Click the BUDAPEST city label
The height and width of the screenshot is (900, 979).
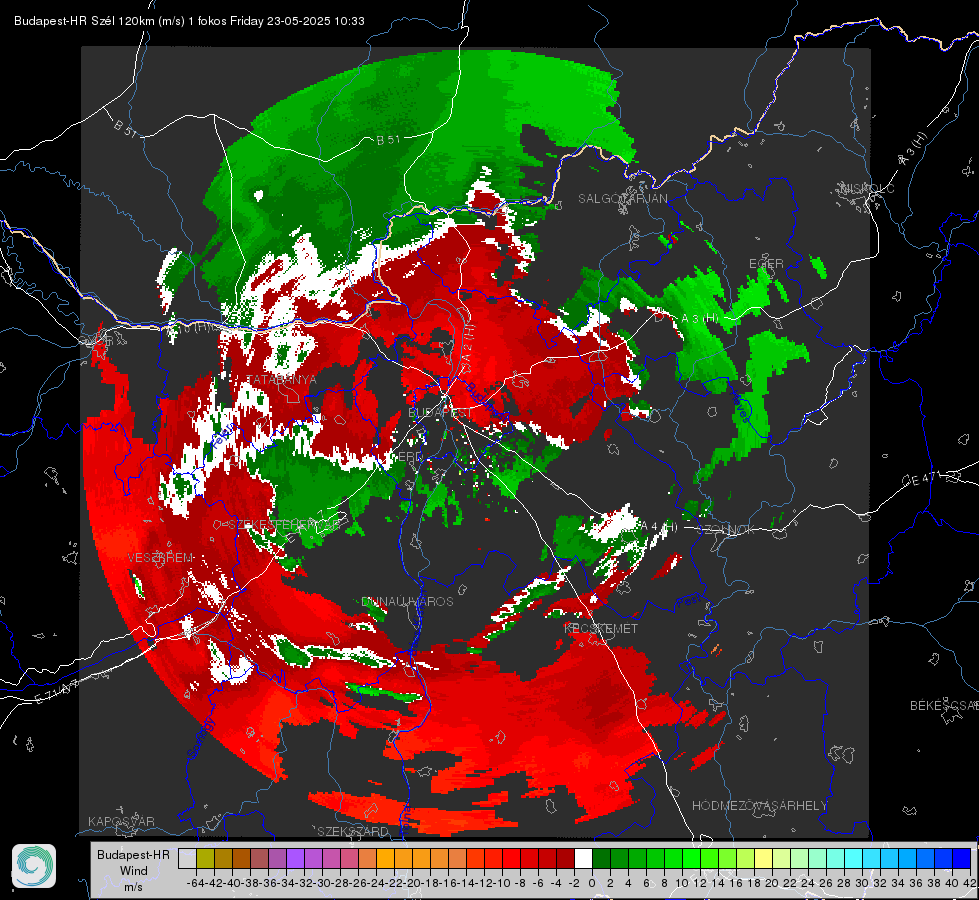point(440,413)
